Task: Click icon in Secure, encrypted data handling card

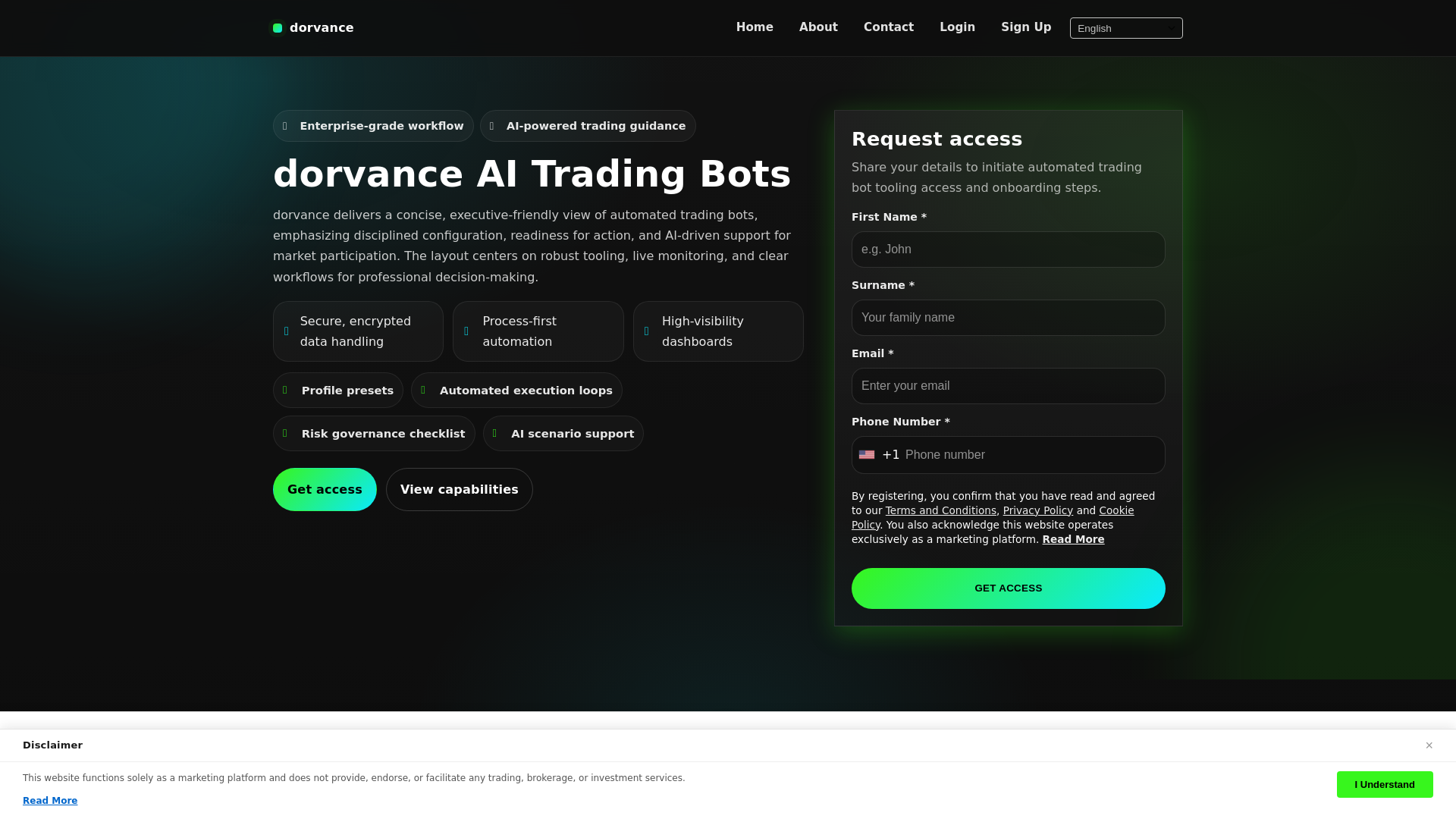Action: coord(286,331)
